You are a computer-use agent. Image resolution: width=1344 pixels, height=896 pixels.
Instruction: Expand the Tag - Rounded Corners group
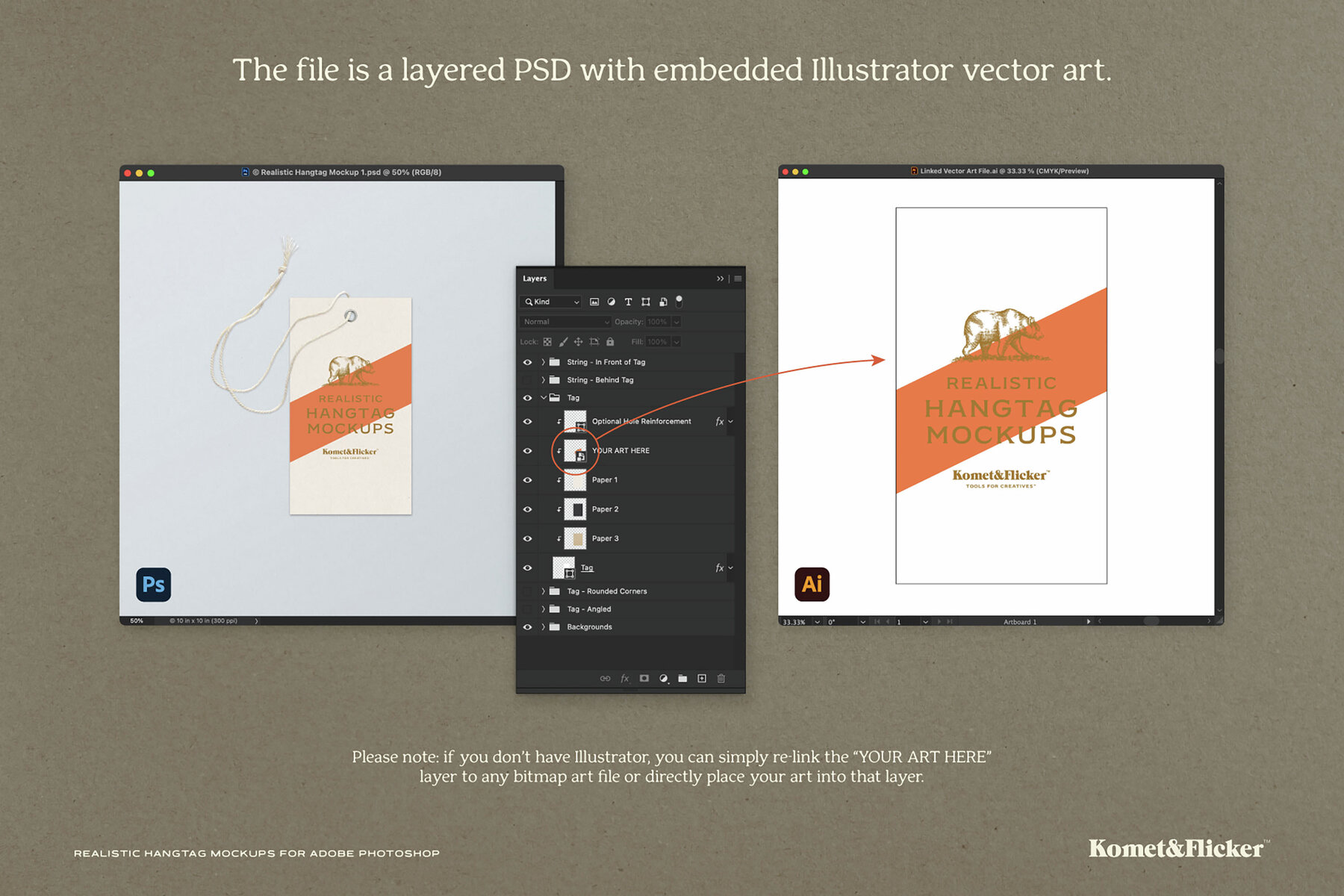tap(543, 591)
